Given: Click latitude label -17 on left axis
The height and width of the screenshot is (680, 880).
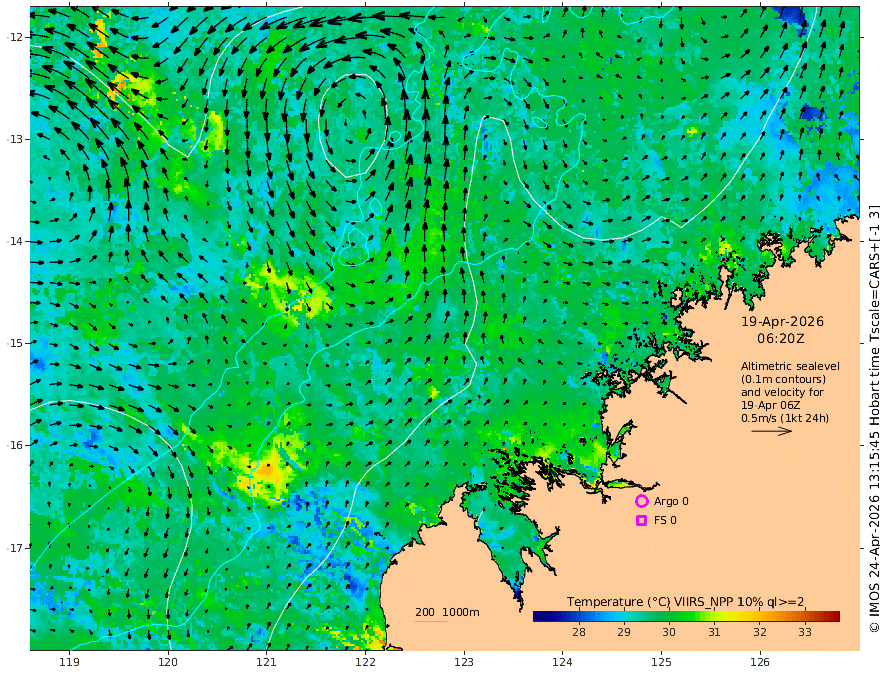Looking at the screenshot, I should (15, 548).
